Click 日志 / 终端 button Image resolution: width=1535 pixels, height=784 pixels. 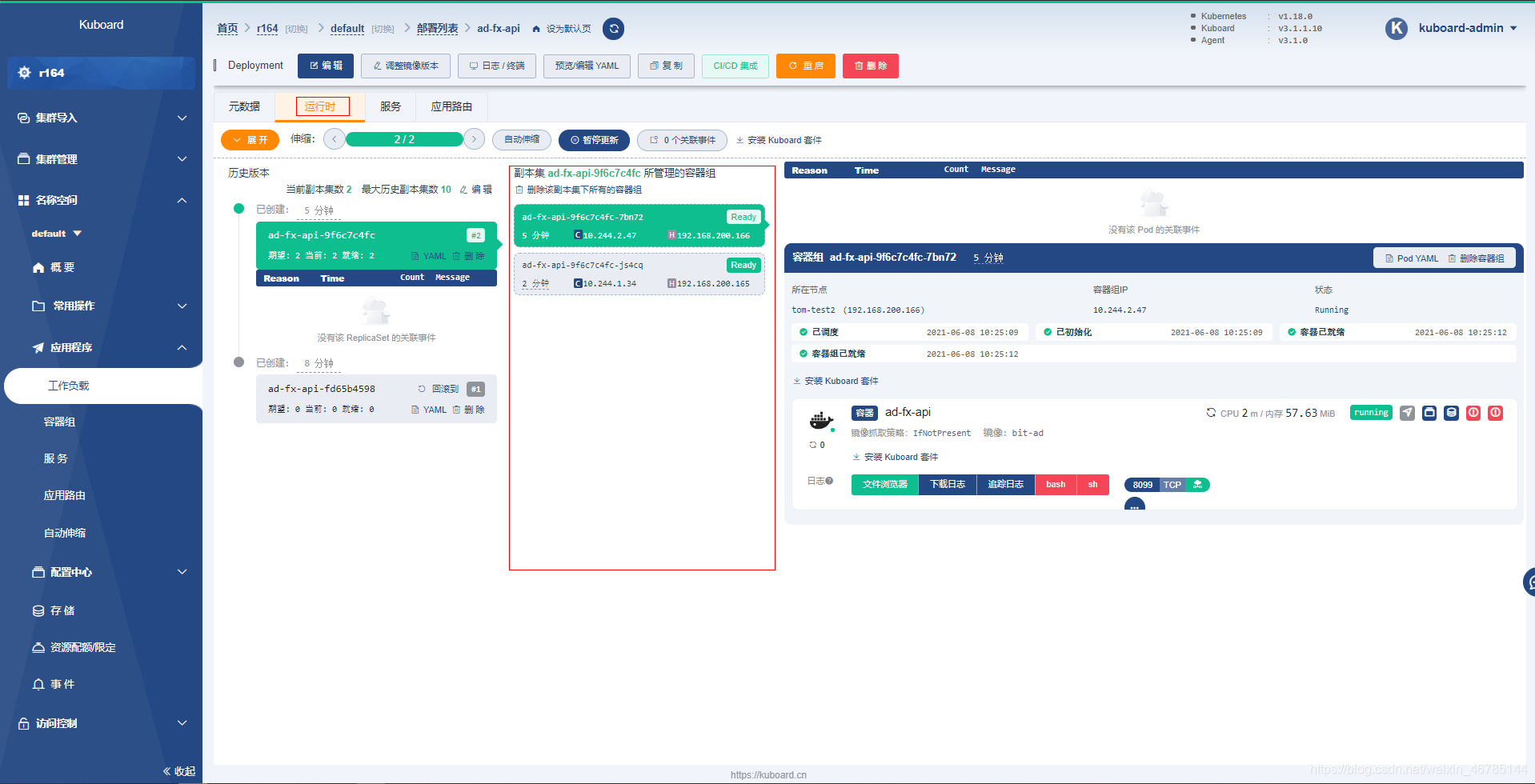[x=497, y=66]
